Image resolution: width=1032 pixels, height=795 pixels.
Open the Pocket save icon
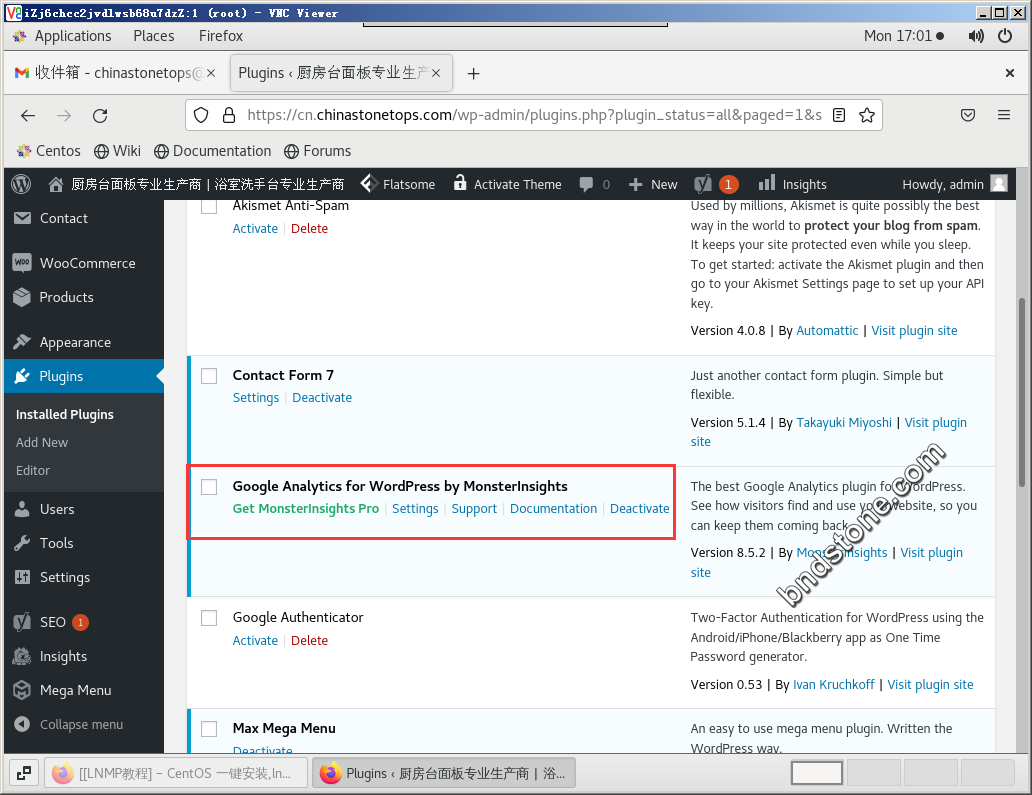click(968, 115)
